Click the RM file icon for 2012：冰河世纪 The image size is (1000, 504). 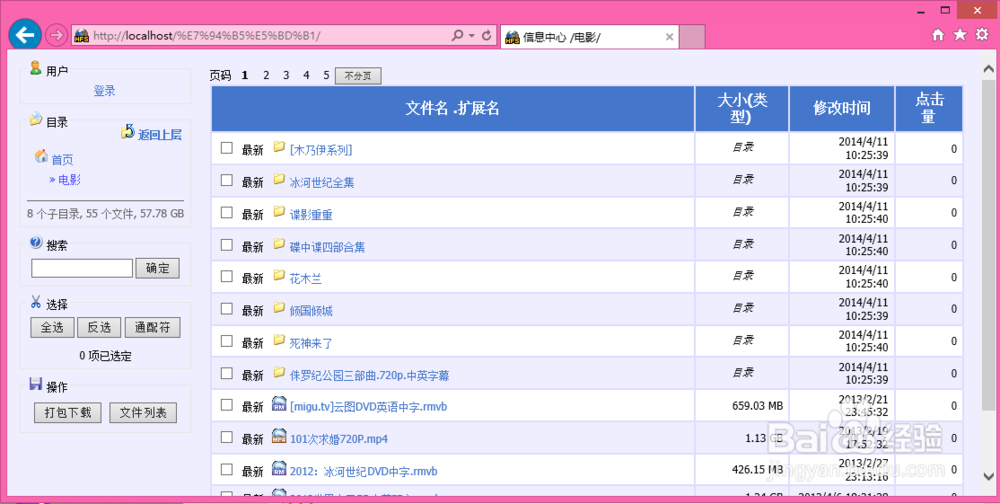point(279,469)
